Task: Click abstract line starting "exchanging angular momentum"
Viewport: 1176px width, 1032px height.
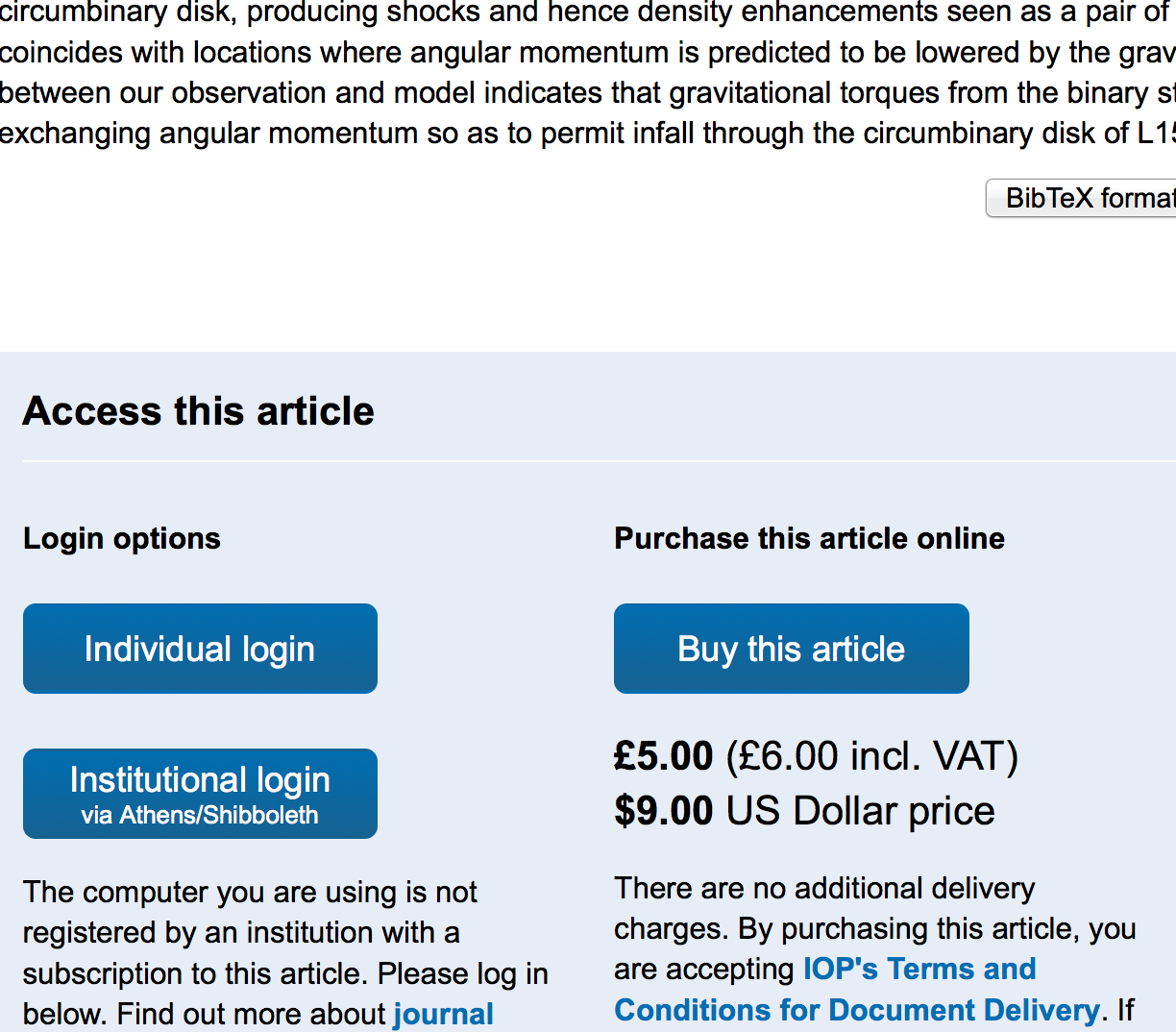Action: 576,133
